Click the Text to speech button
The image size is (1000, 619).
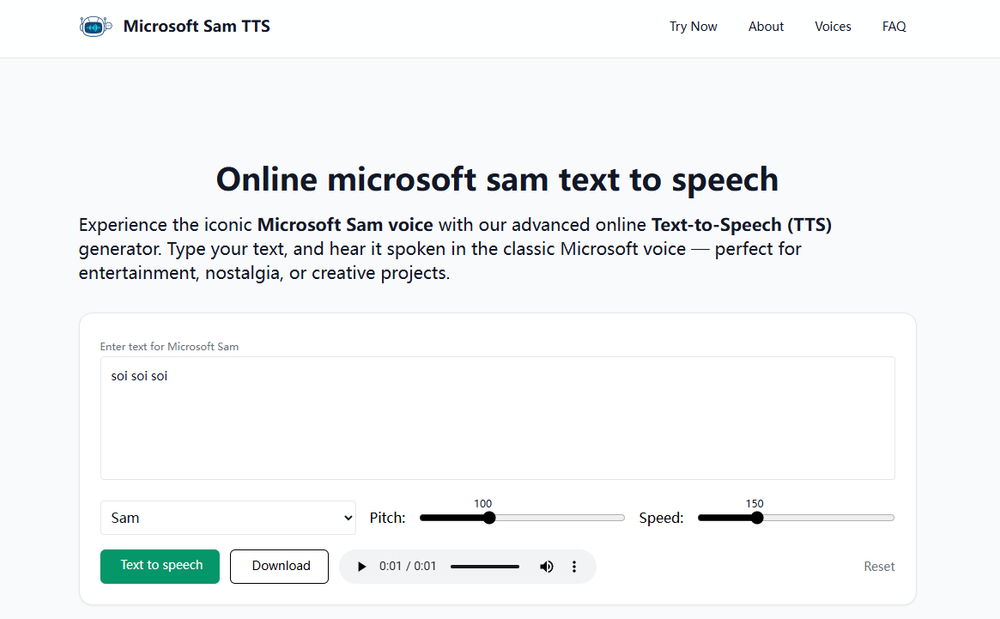pyautogui.click(x=159, y=566)
